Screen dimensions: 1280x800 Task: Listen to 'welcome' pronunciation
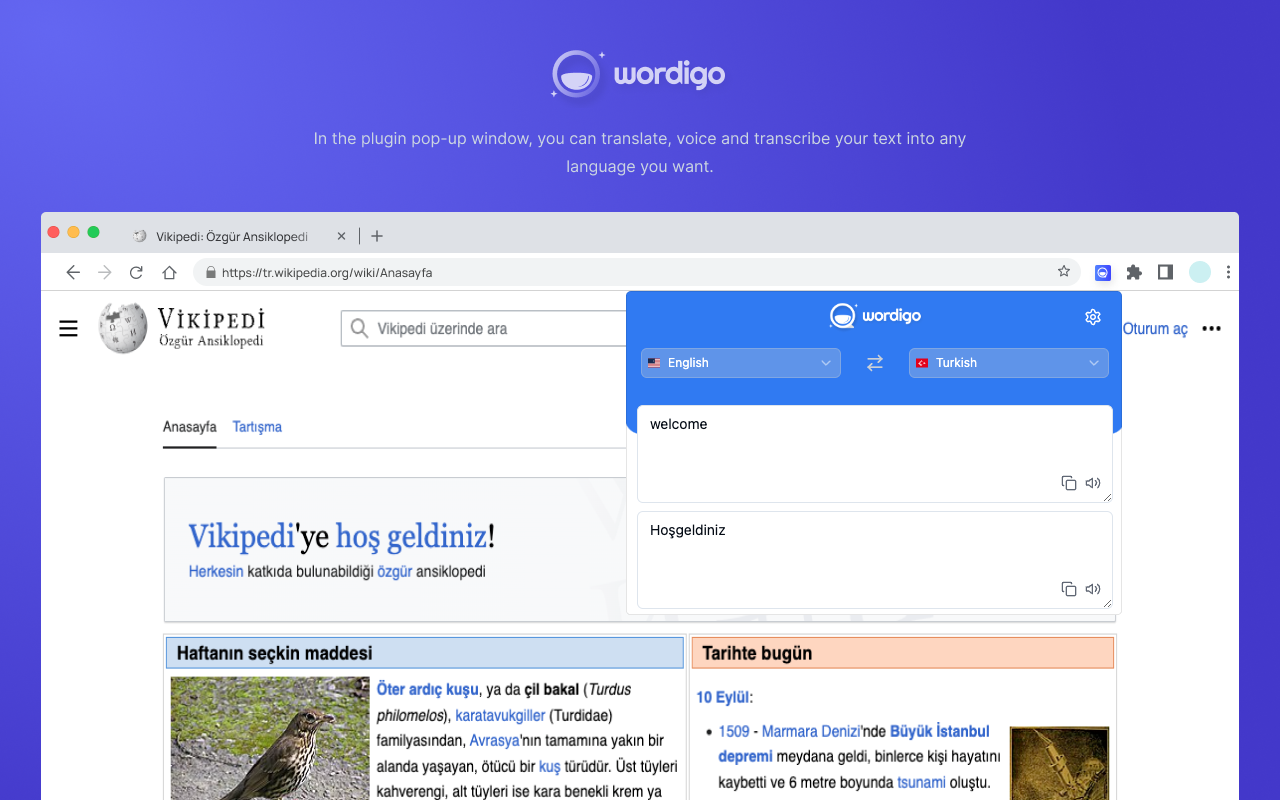(1093, 483)
